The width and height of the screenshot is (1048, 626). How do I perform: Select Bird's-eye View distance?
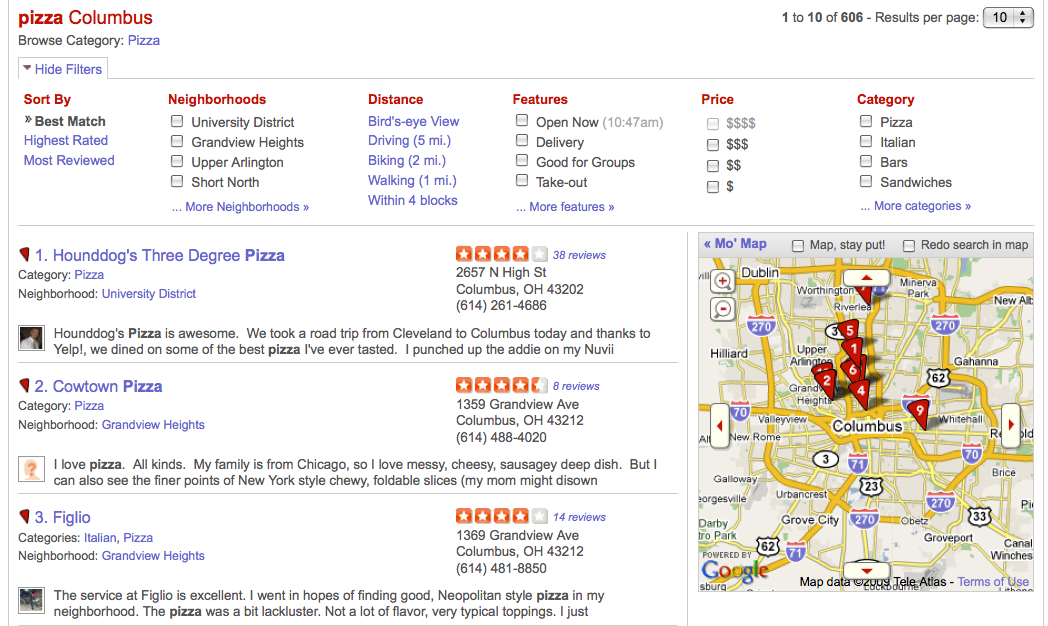pos(414,122)
